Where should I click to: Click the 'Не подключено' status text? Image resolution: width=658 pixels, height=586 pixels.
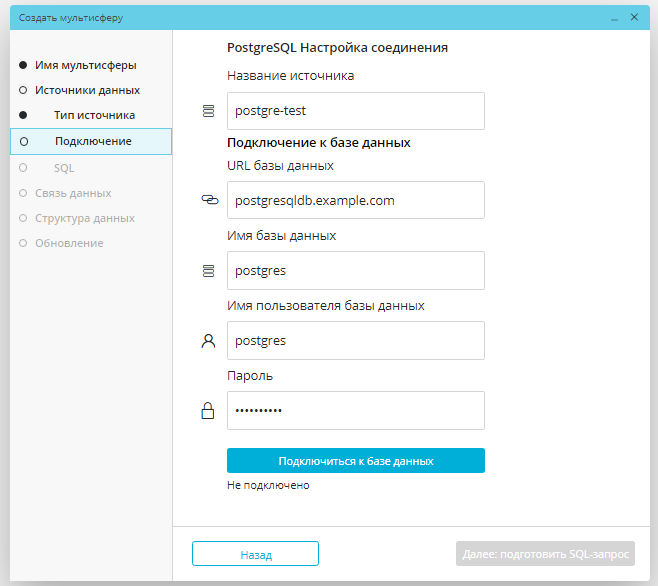(269, 485)
